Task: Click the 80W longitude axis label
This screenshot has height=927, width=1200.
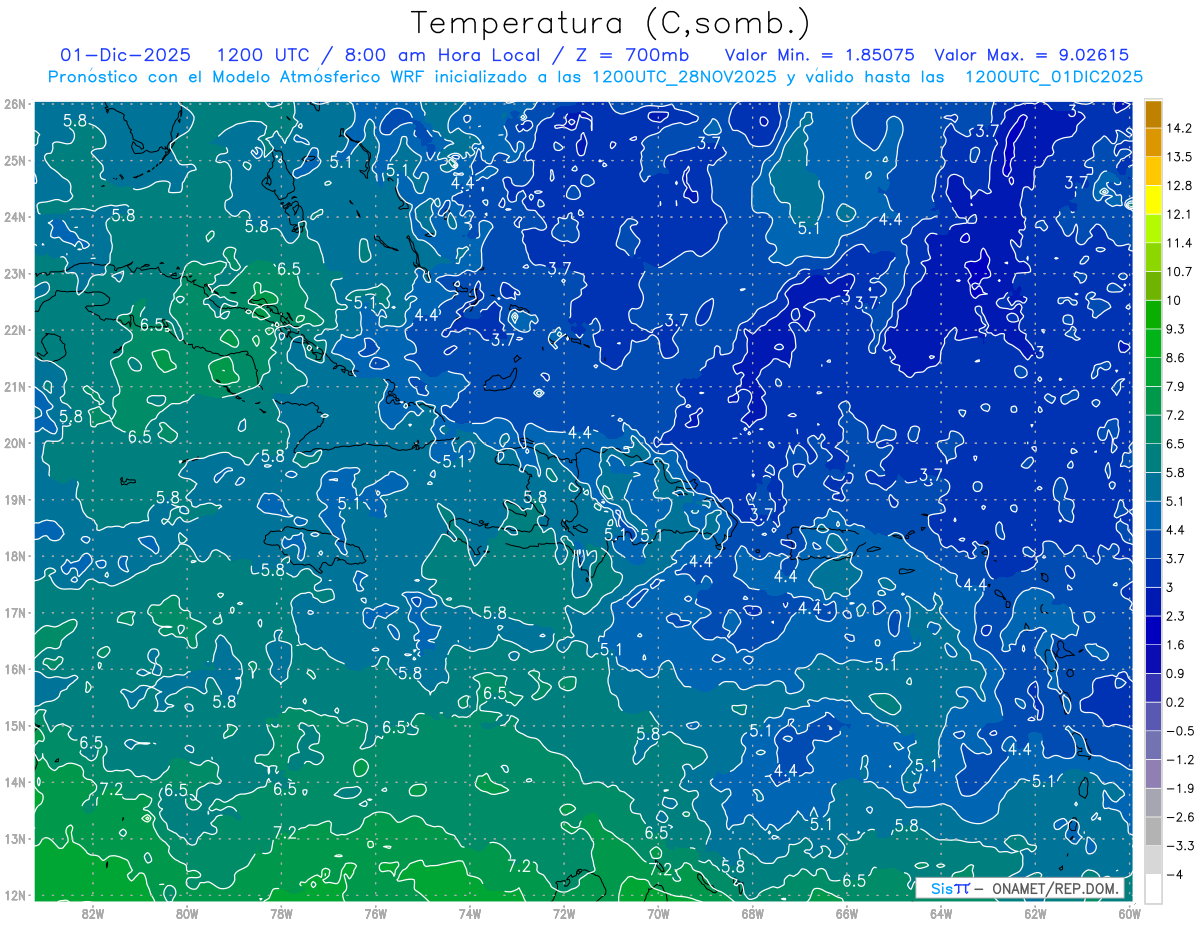Action: click(186, 913)
